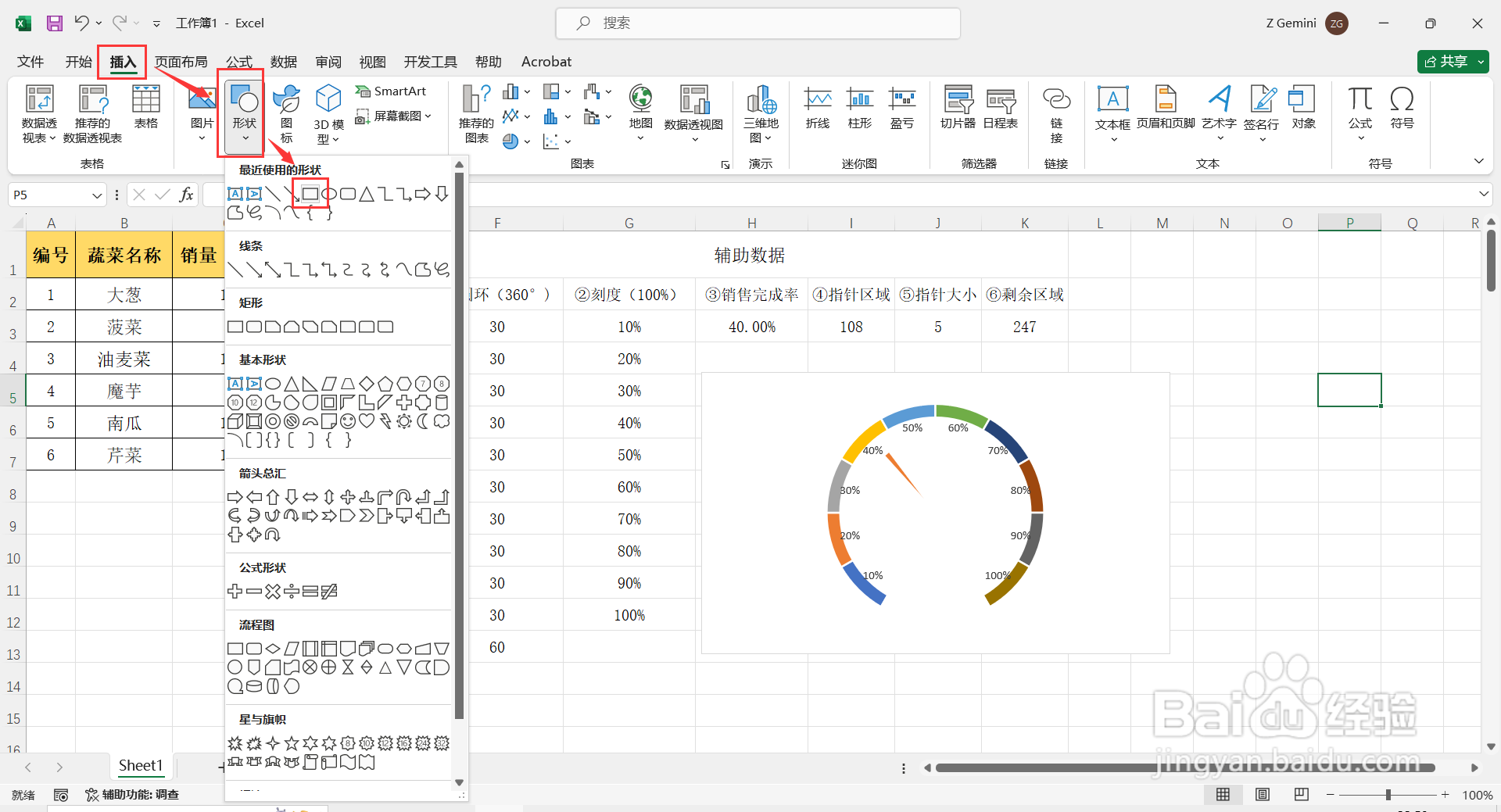The width and height of the screenshot is (1501, 812).
Task: Open WordArt (艺术字) gallery
Action: pos(1220,114)
